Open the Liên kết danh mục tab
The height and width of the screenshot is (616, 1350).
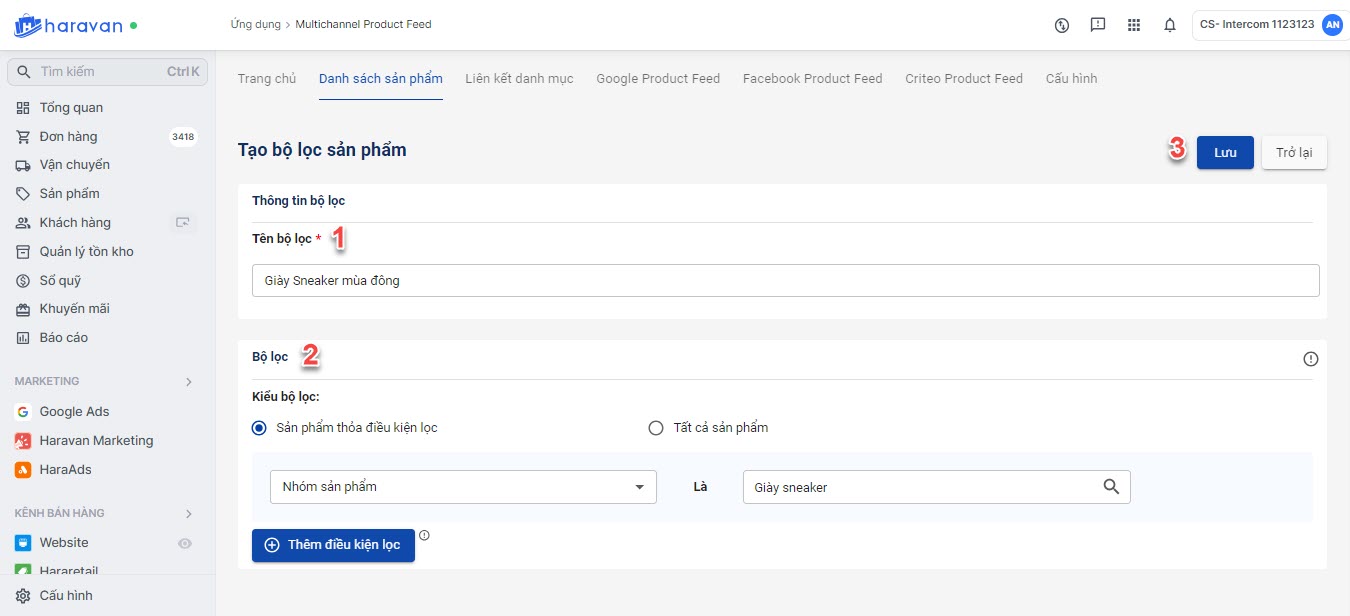point(519,79)
